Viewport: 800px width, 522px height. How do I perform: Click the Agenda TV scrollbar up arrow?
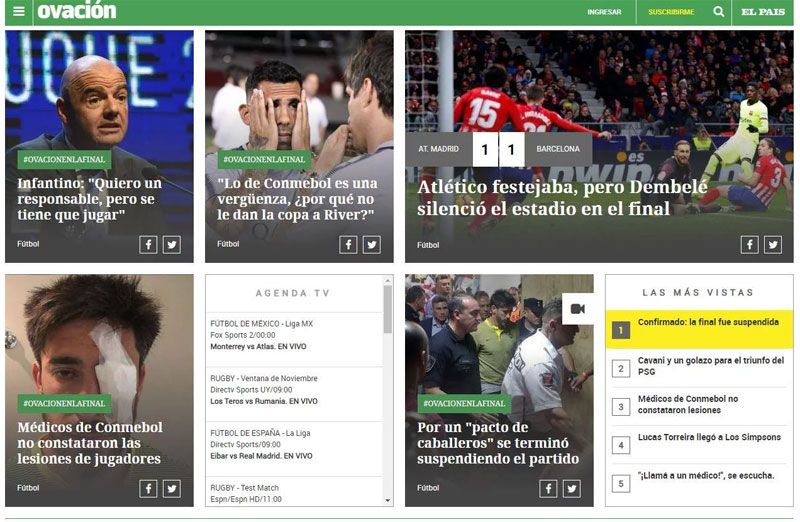(x=388, y=282)
